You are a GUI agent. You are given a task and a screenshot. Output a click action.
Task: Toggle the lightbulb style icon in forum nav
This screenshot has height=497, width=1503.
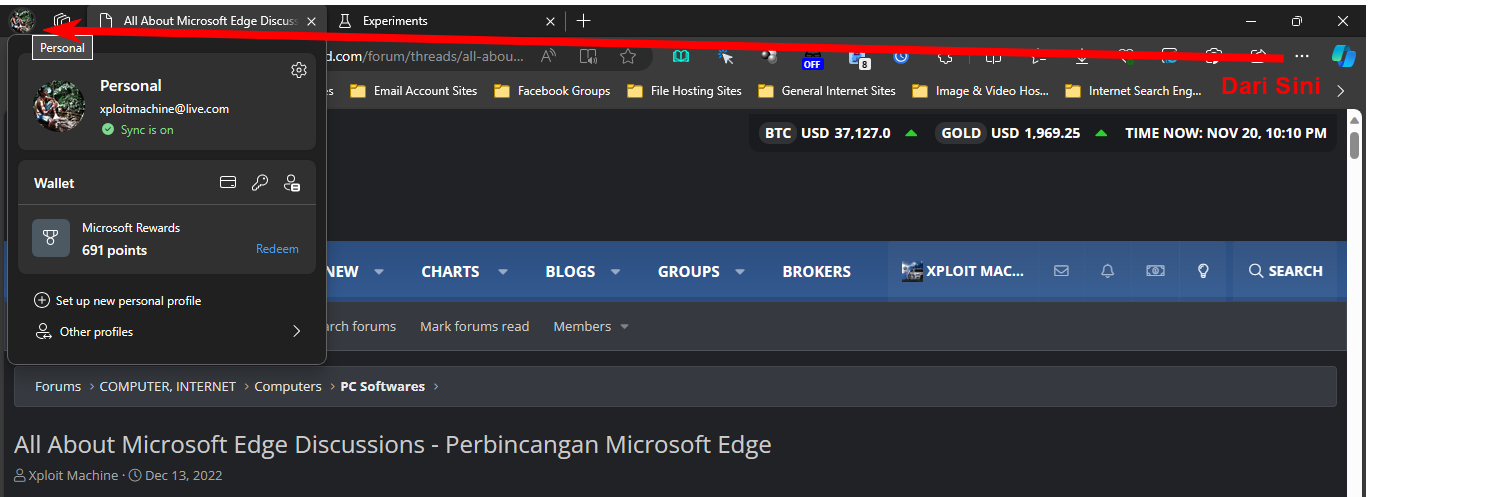pos(1204,271)
